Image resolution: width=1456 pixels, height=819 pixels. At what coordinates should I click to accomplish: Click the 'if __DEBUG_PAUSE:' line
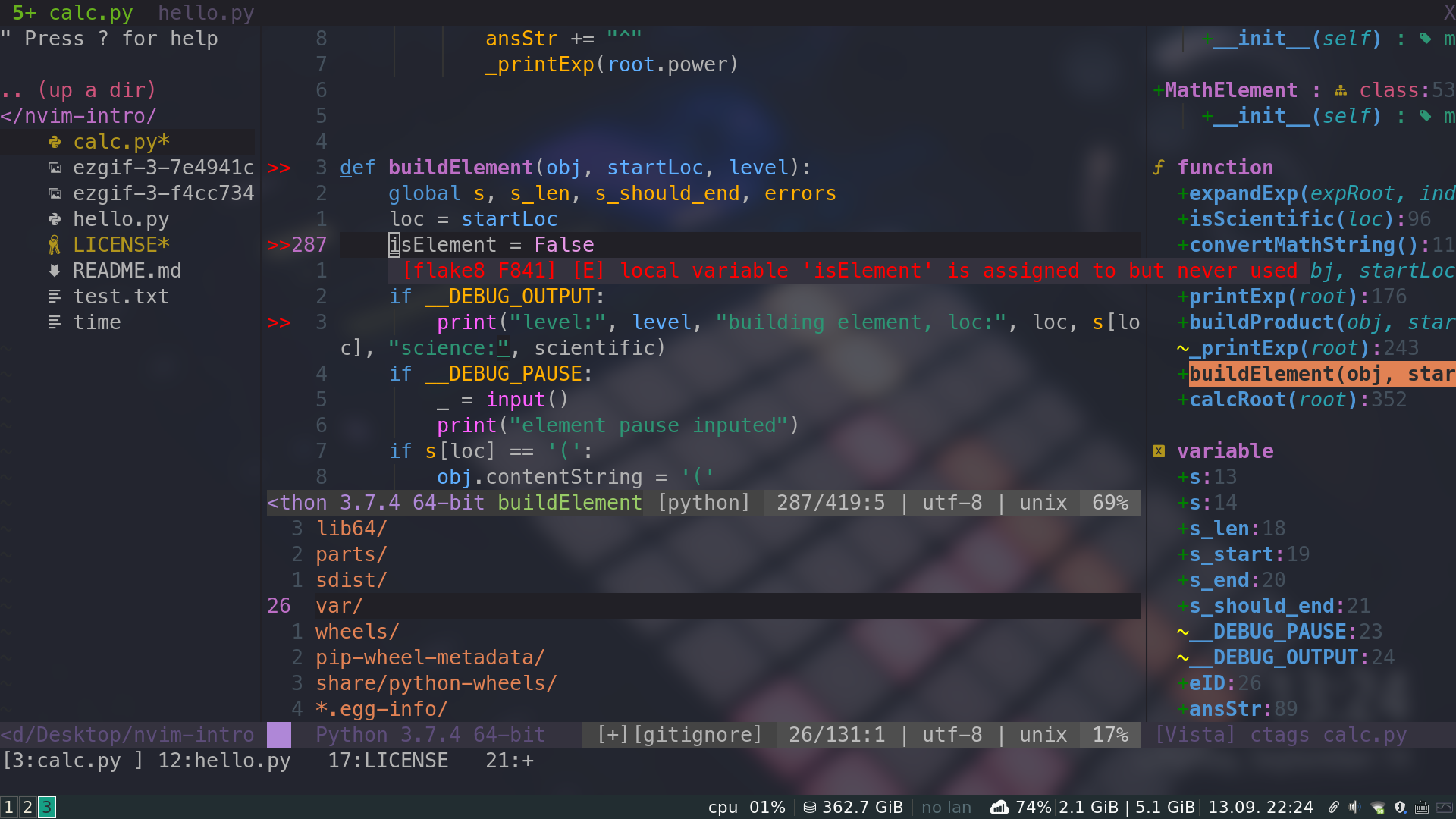point(491,374)
